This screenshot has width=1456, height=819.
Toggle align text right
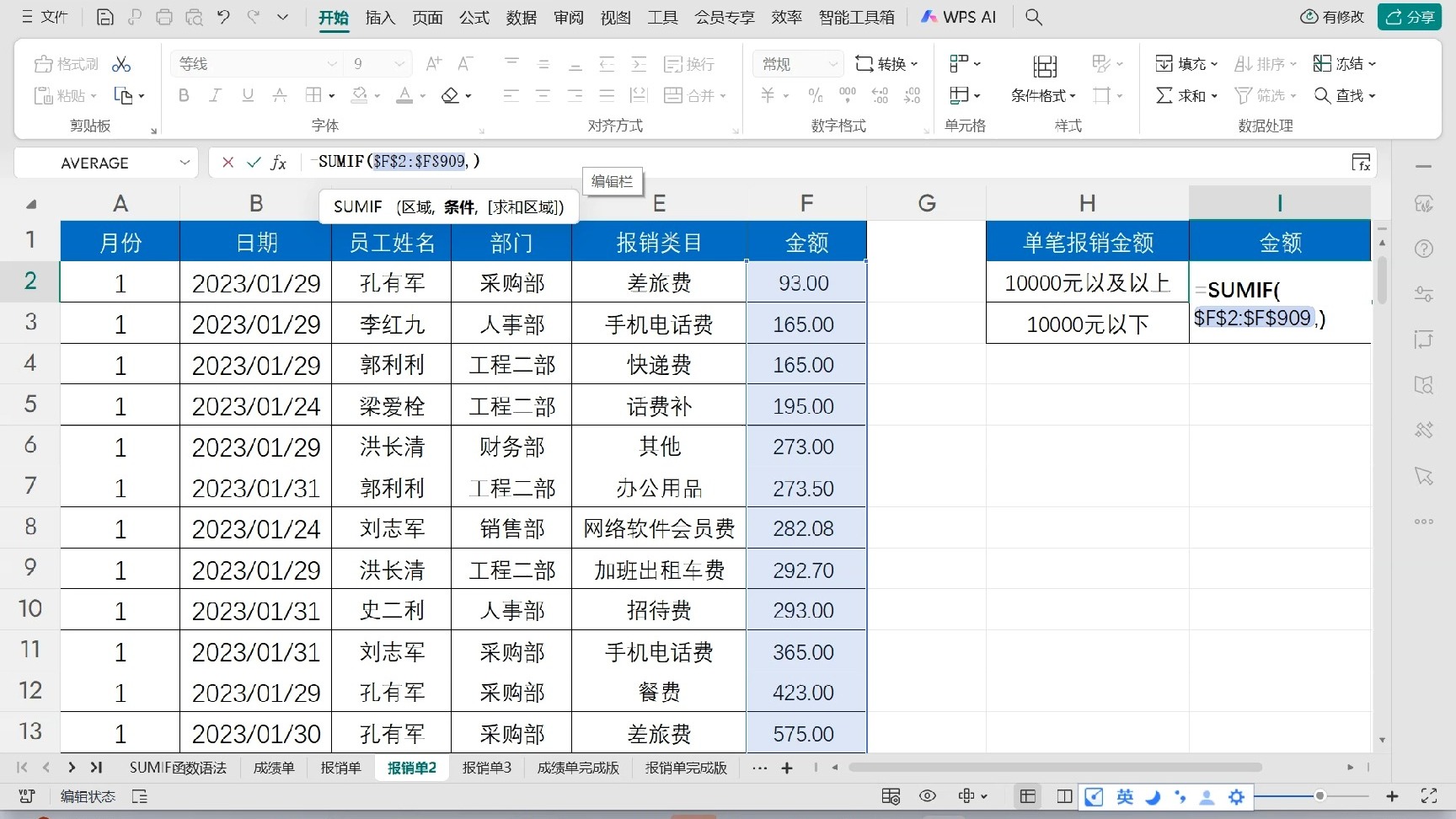pos(575,95)
